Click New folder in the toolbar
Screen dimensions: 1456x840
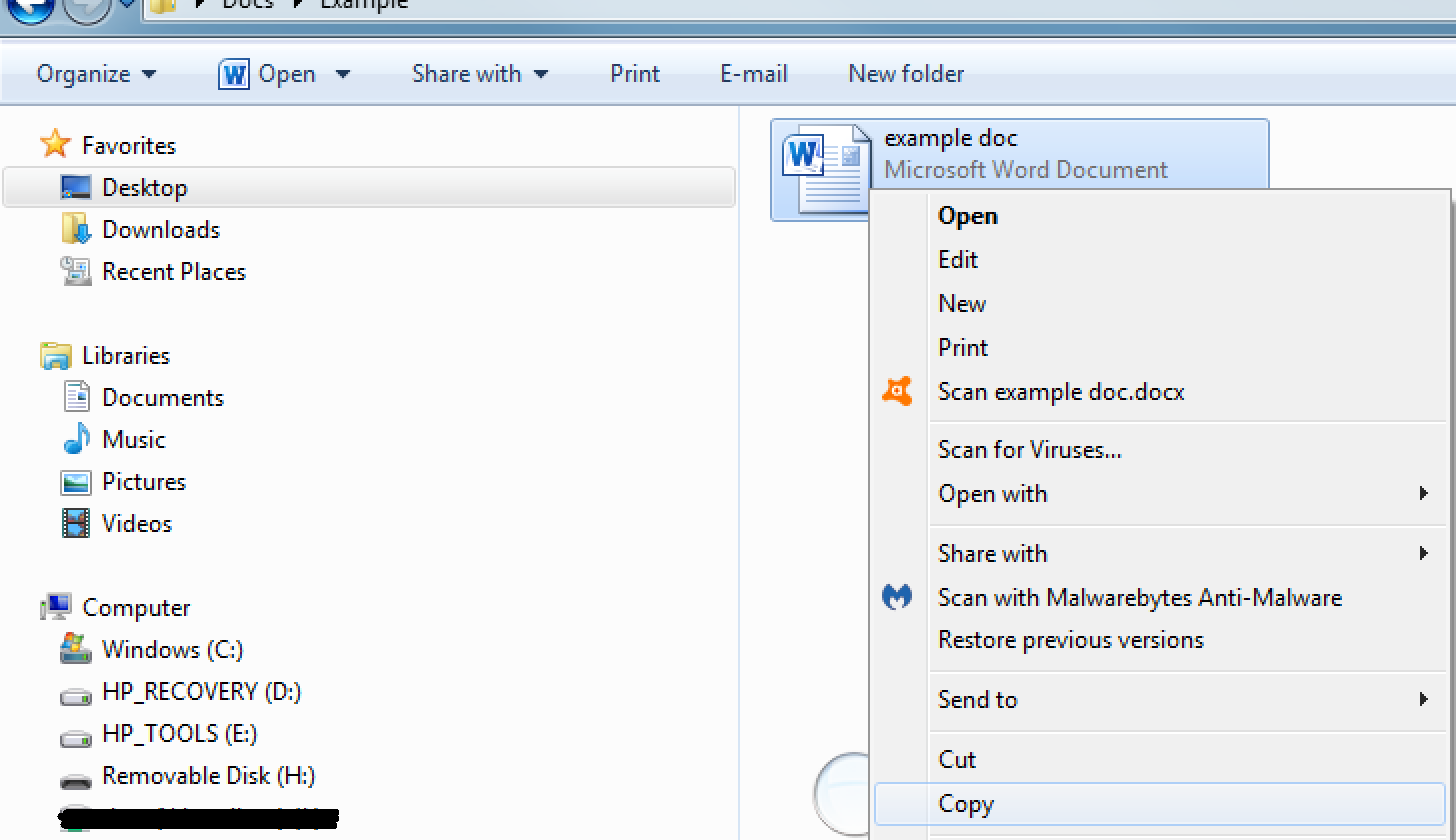tap(906, 74)
